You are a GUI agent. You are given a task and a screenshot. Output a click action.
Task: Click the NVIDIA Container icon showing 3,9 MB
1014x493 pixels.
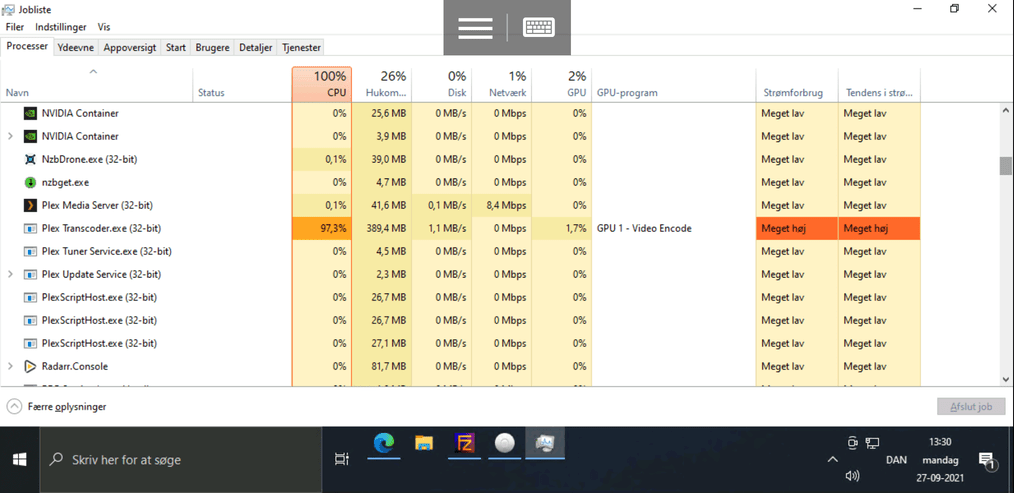[30, 137]
